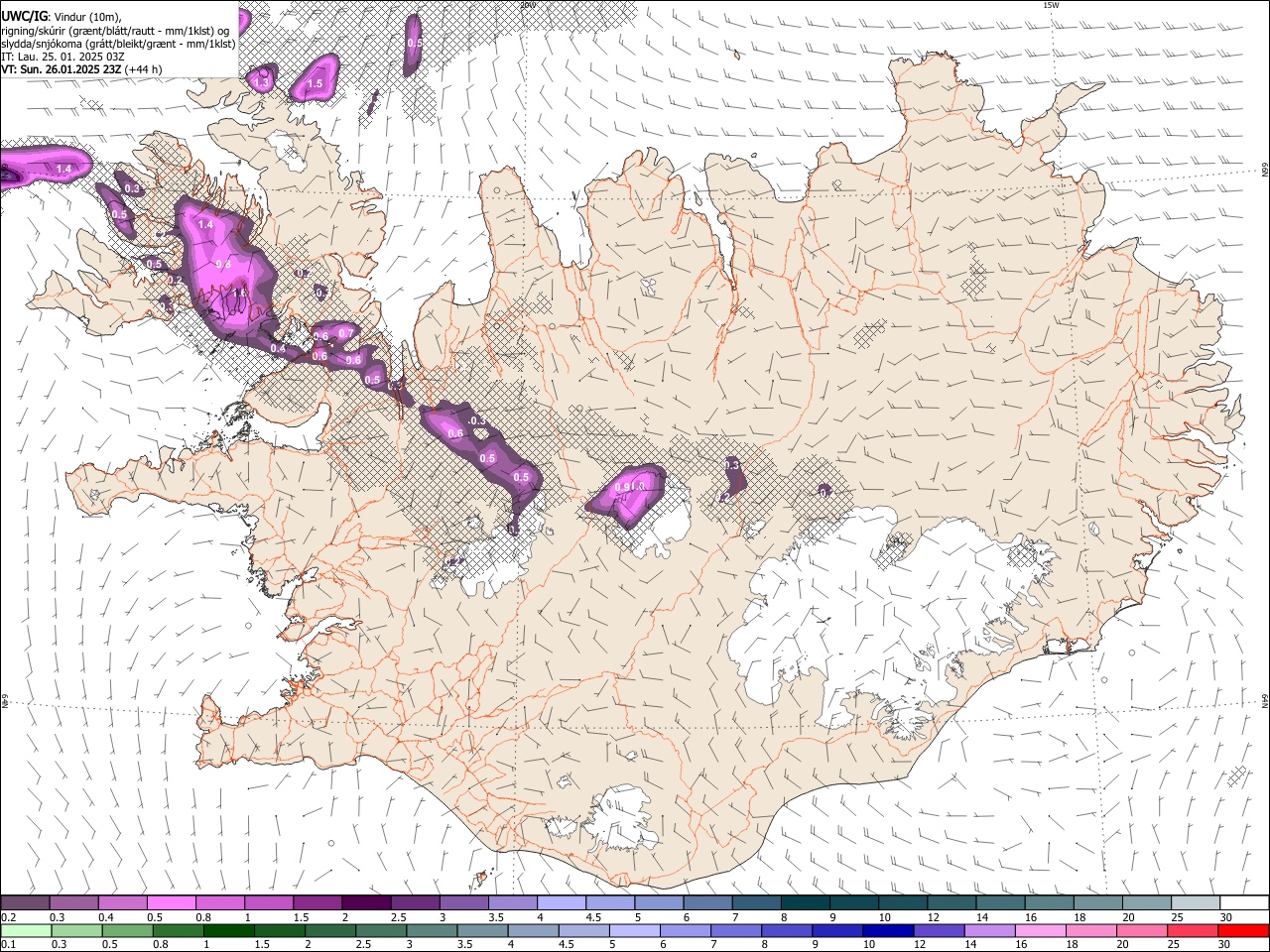This screenshot has height=952, width=1270.
Task: Select bright pink swatch labeled 0.5 in snow scale
Action: pos(171,902)
